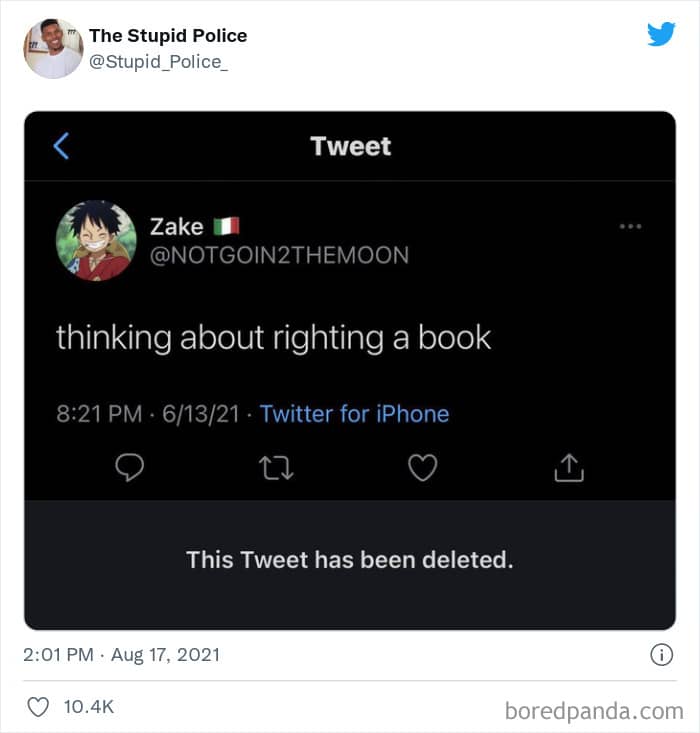Click the share upload icon
700x733 pixels.
[569, 467]
